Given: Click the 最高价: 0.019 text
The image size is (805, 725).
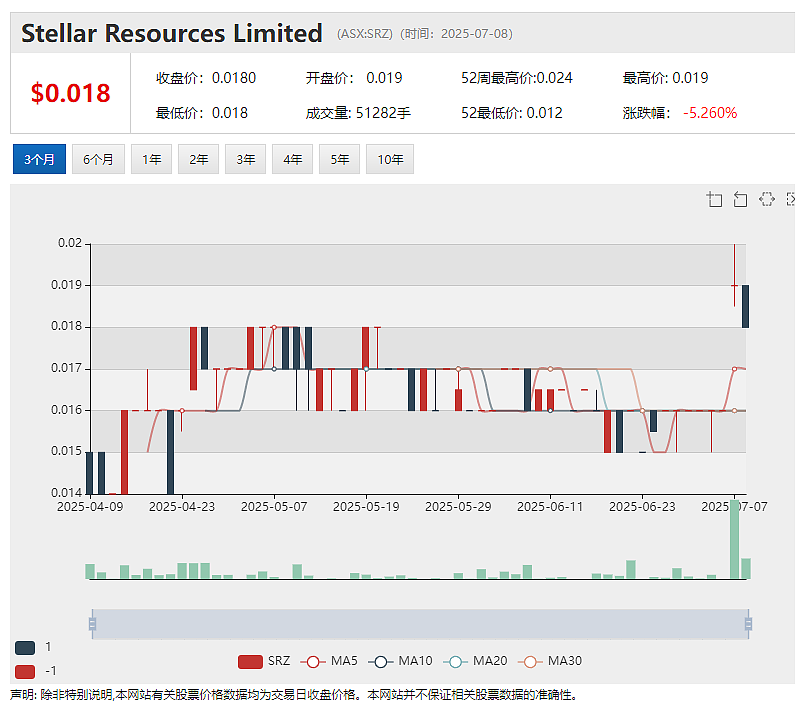Looking at the screenshot, I should pyautogui.click(x=665, y=78).
